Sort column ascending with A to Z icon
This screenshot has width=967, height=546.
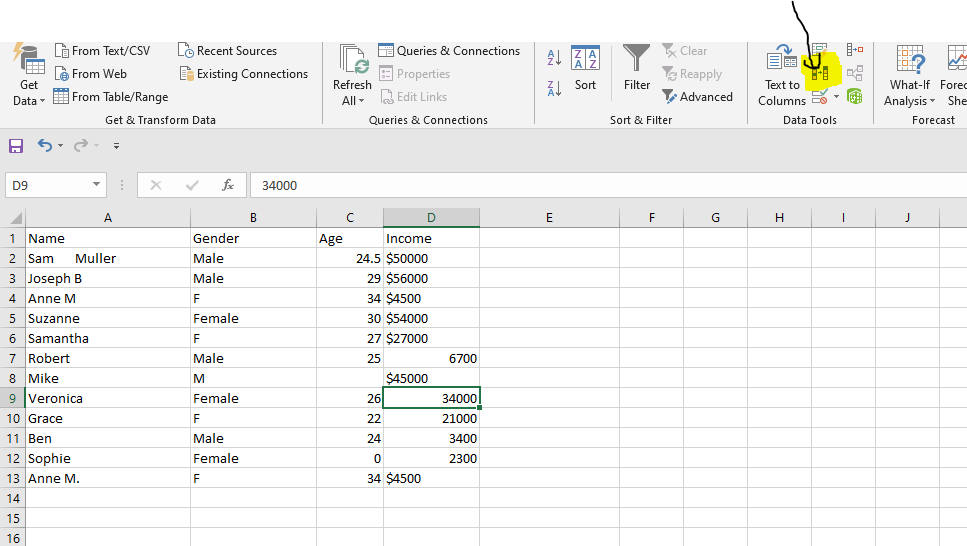coord(554,60)
